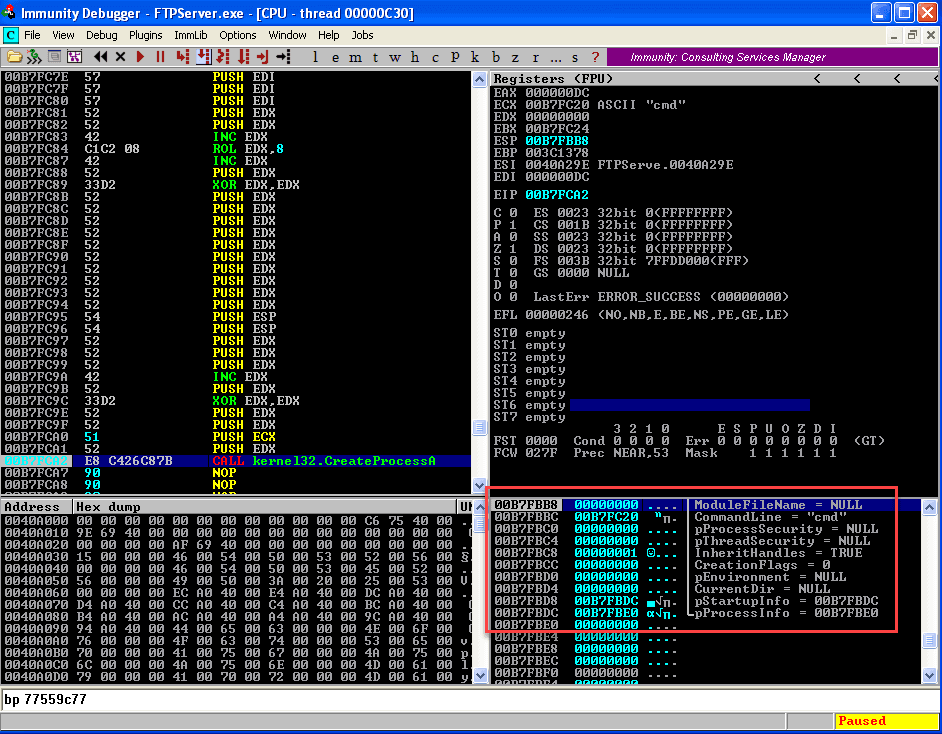Image resolution: width=942 pixels, height=734 pixels.
Task: Open references window with 'r' button
Action: tap(535, 57)
